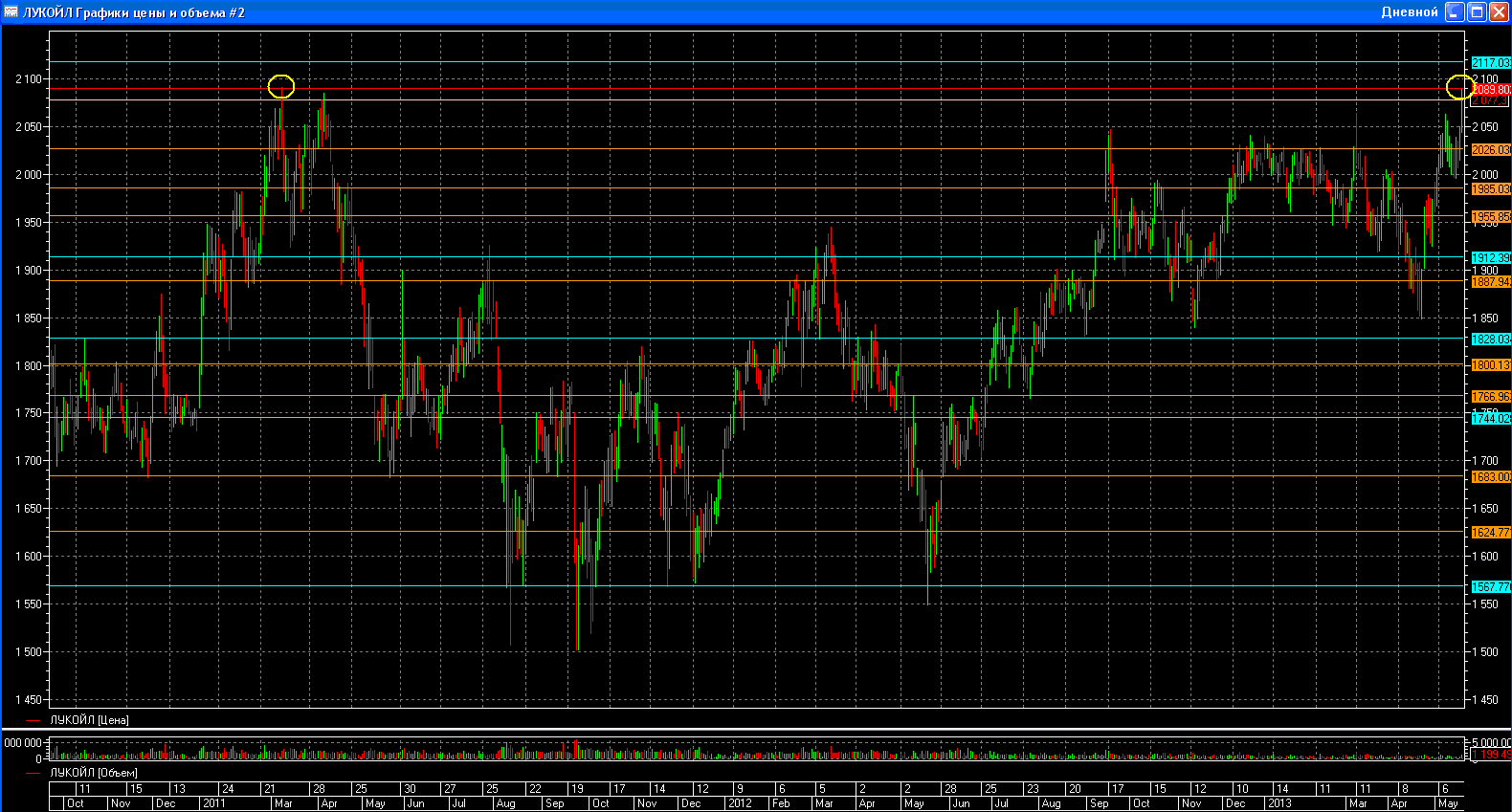Close the ЛУКОЙЛ chart window
Screen dimensions: 1512x812
coord(1498,11)
